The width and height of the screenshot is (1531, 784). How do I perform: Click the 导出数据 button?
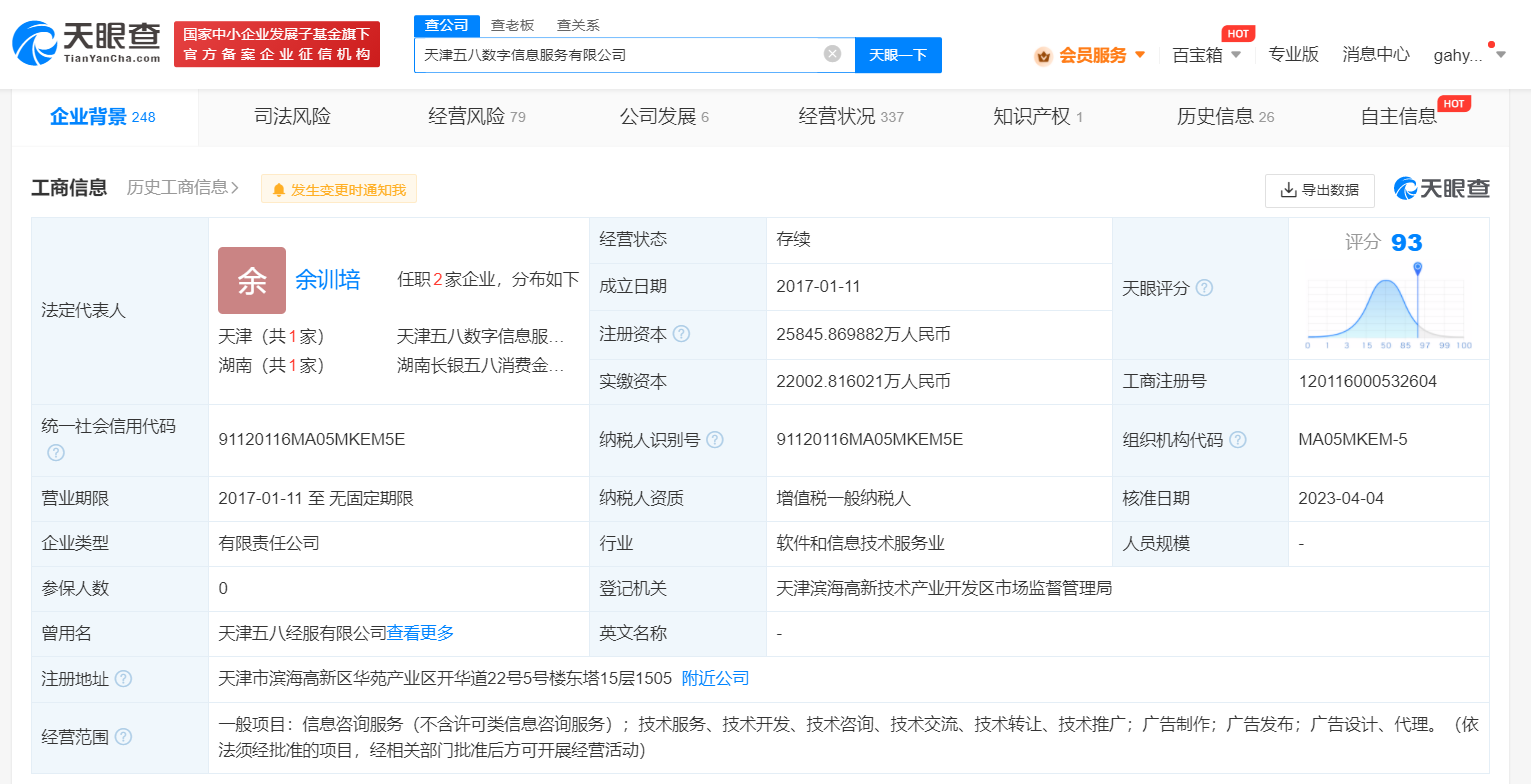click(1320, 190)
